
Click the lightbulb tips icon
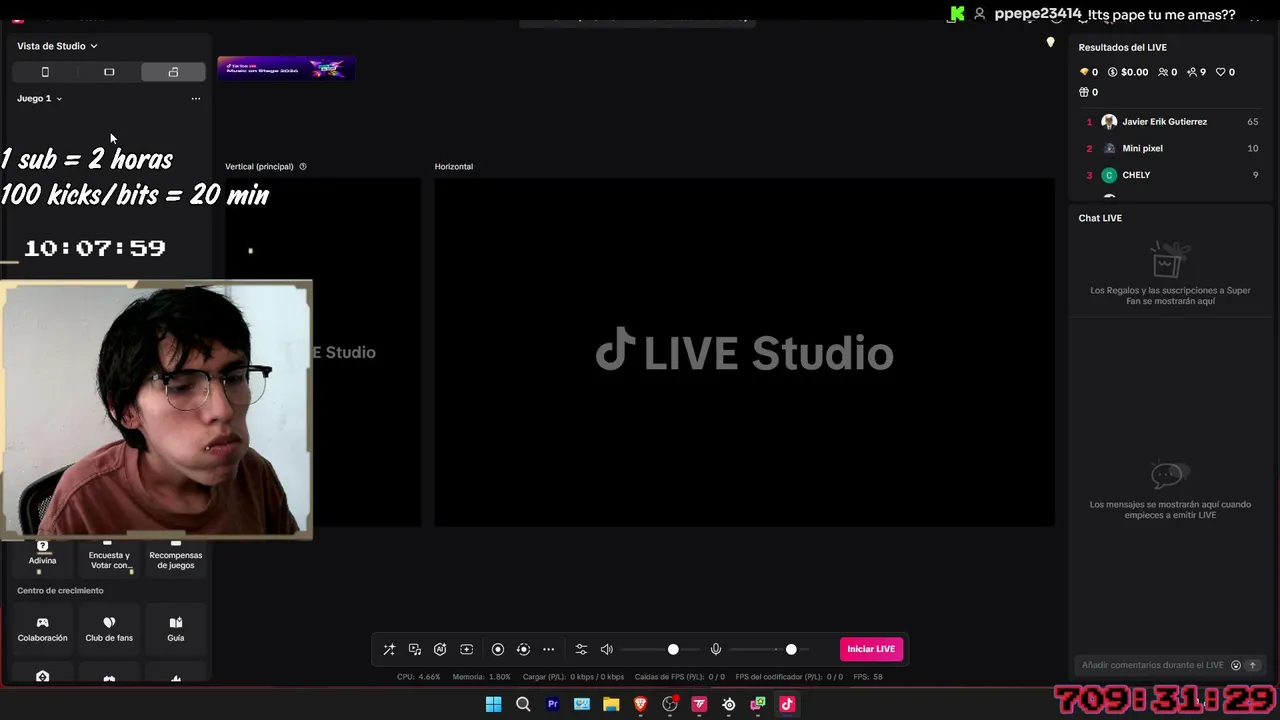(1050, 42)
